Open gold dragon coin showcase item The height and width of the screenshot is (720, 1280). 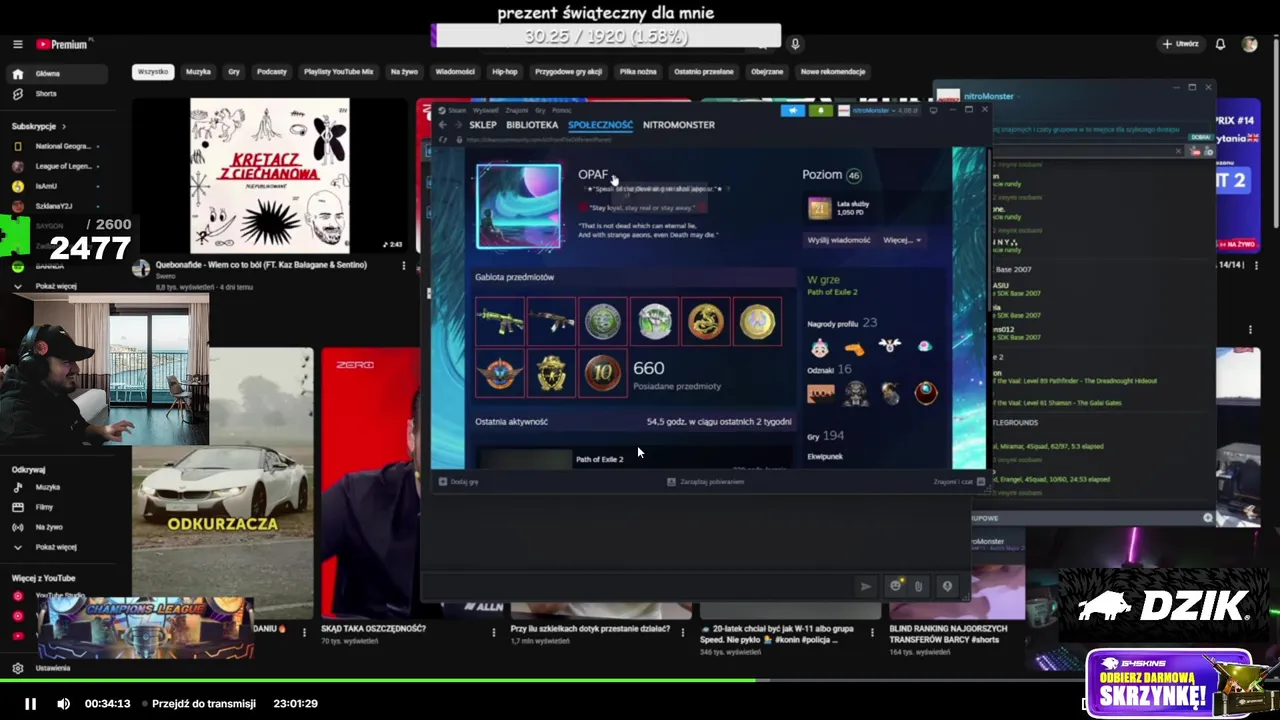(706, 321)
